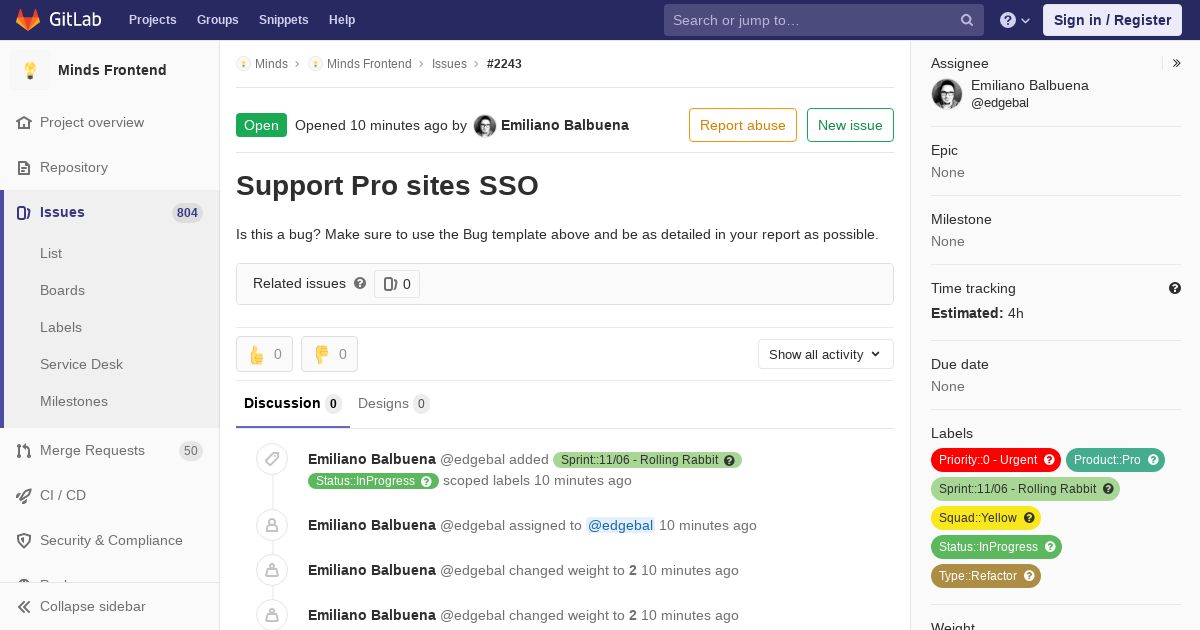Open the Help question-mark menu

click(1015, 20)
